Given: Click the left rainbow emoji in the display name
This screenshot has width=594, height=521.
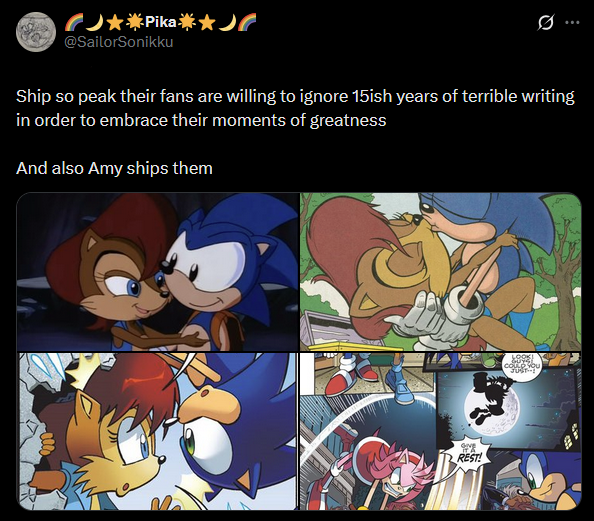Looking at the screenshot, I should pos(73,22).
